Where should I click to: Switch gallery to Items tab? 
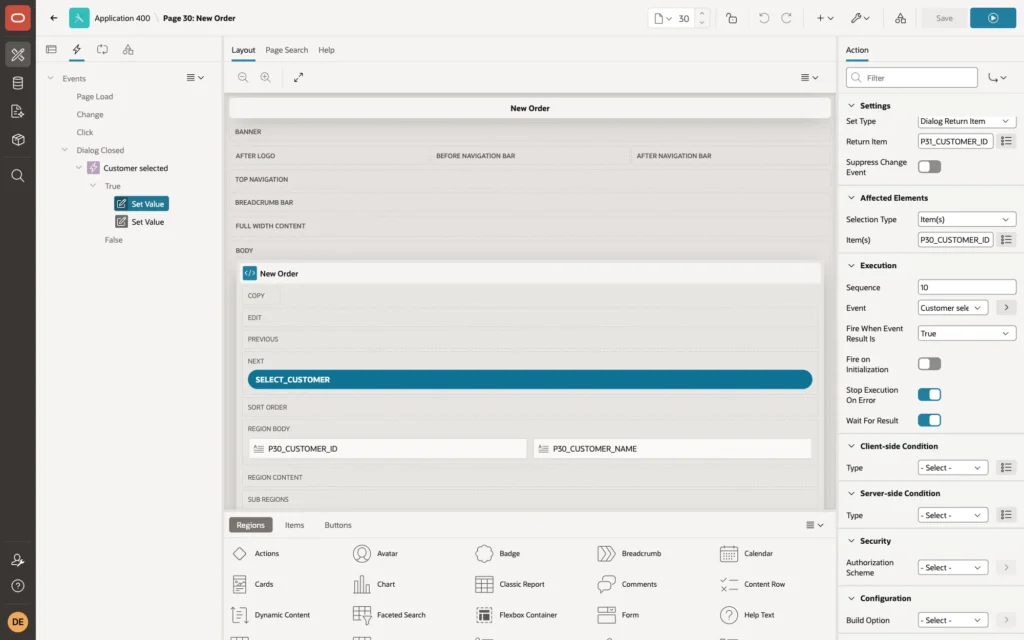coord(295,525)
